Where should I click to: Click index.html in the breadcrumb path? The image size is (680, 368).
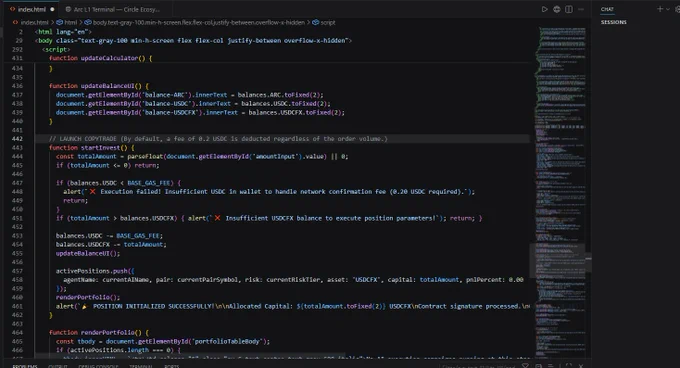[34, 23]
